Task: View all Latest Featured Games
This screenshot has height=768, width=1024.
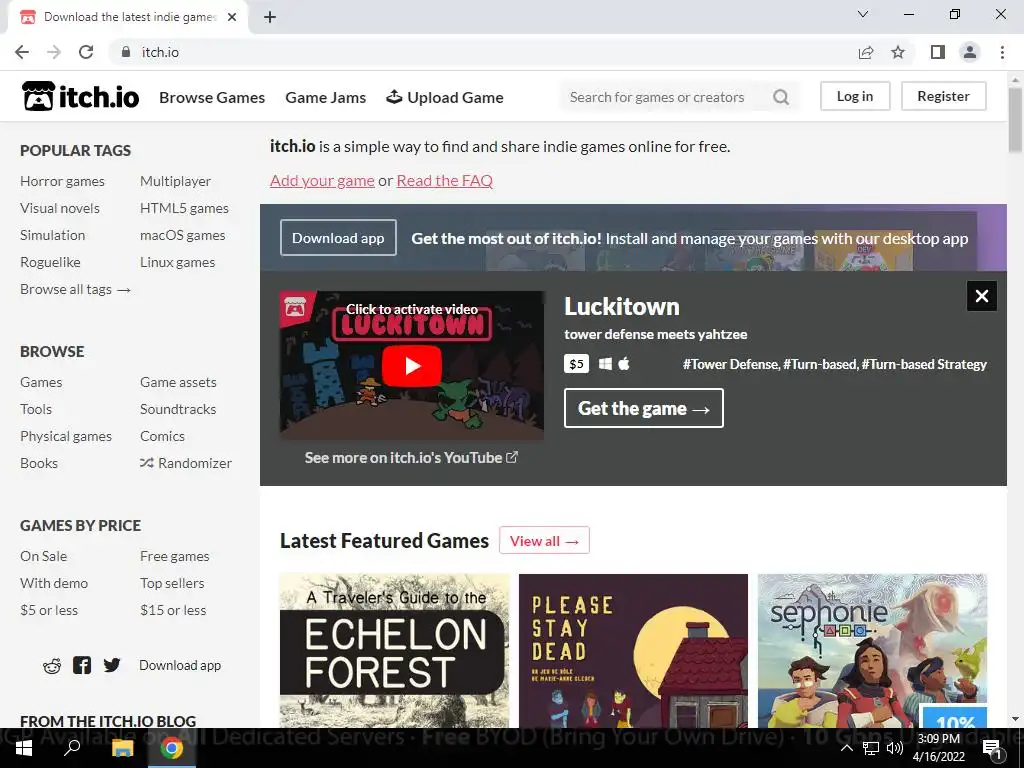Action: [545, 541]
